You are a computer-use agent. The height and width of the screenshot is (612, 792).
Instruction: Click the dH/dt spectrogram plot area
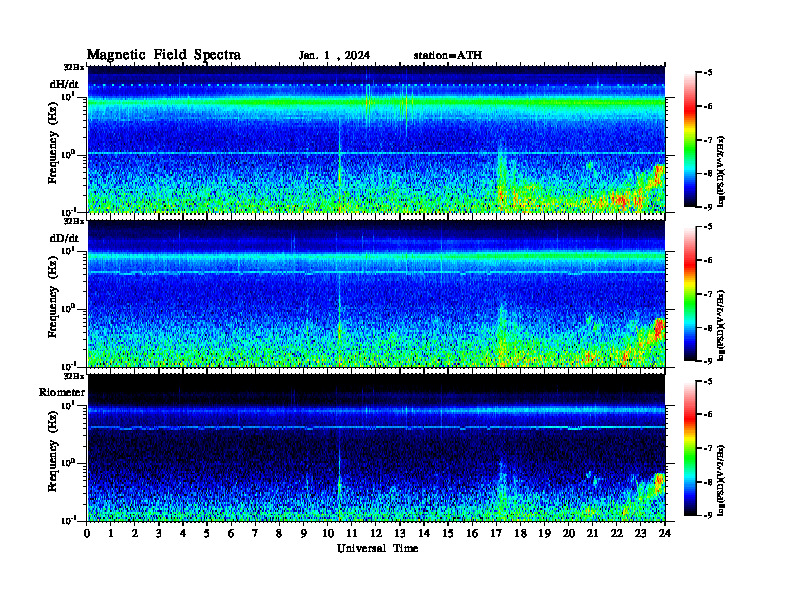pyautogui.click(x=376, y=139)
